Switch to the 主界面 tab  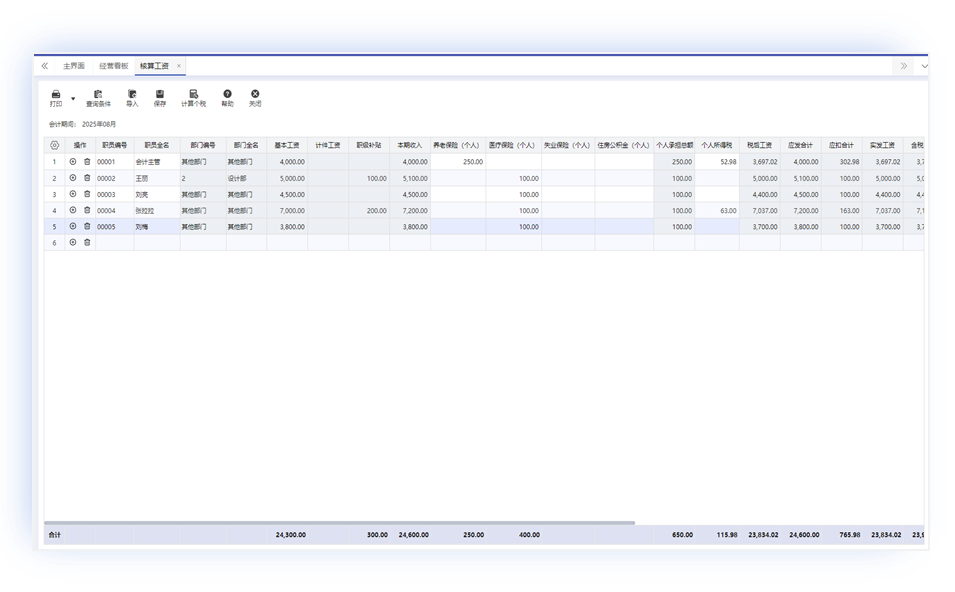pyautogui.click(x=74, y=66)
